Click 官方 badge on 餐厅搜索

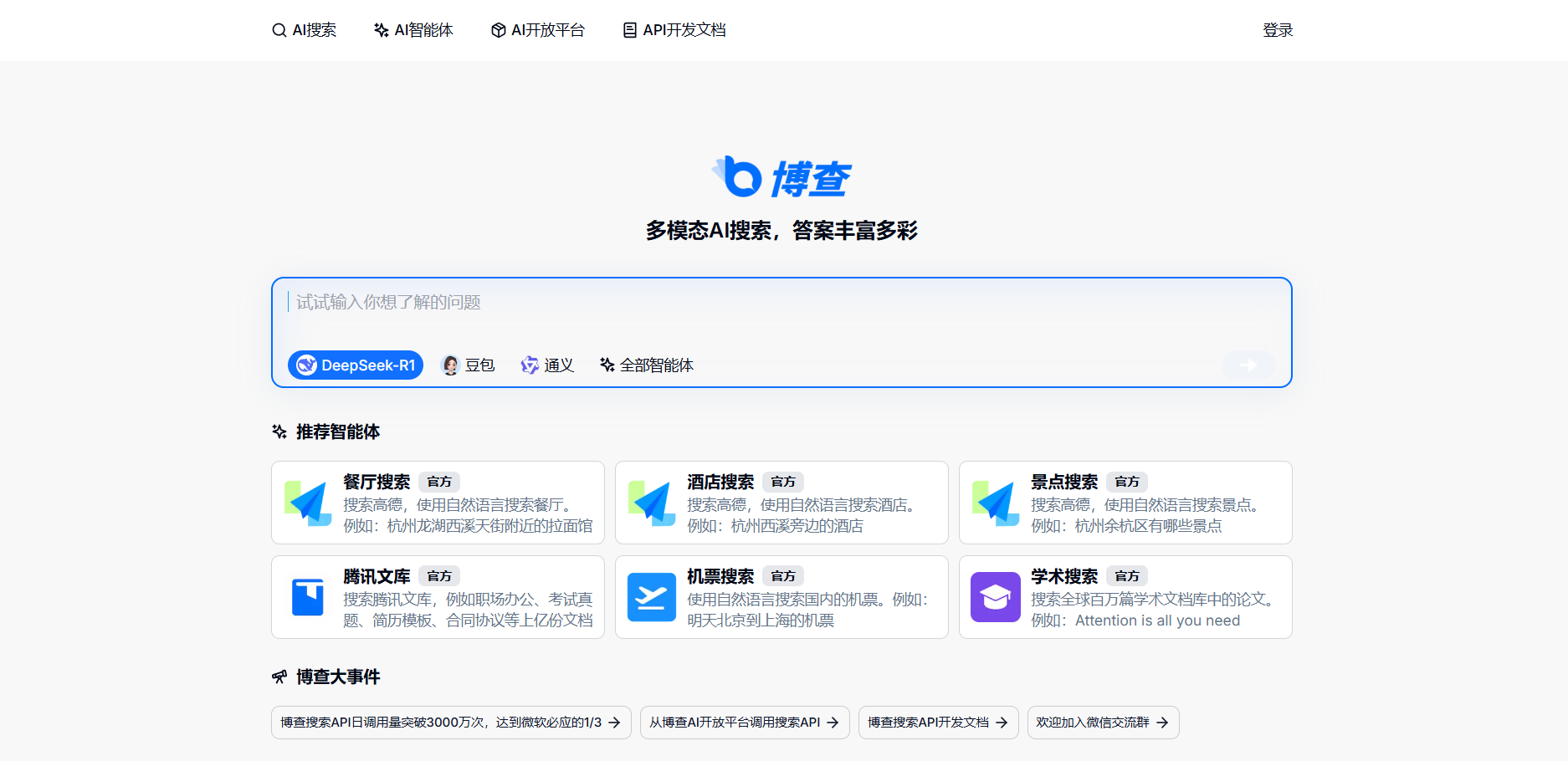[x=439, y=482]
